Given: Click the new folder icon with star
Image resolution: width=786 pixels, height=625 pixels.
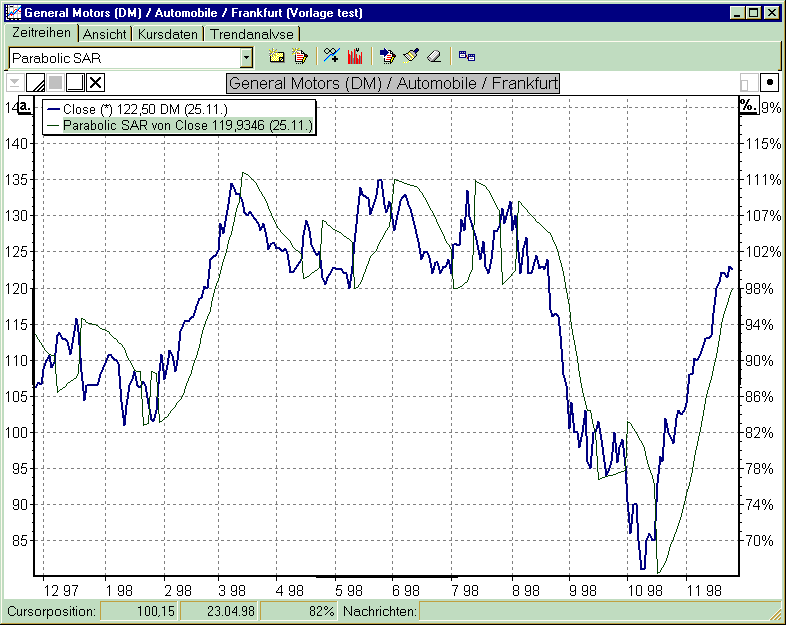Looking at the screenshot, I should 277,57.
